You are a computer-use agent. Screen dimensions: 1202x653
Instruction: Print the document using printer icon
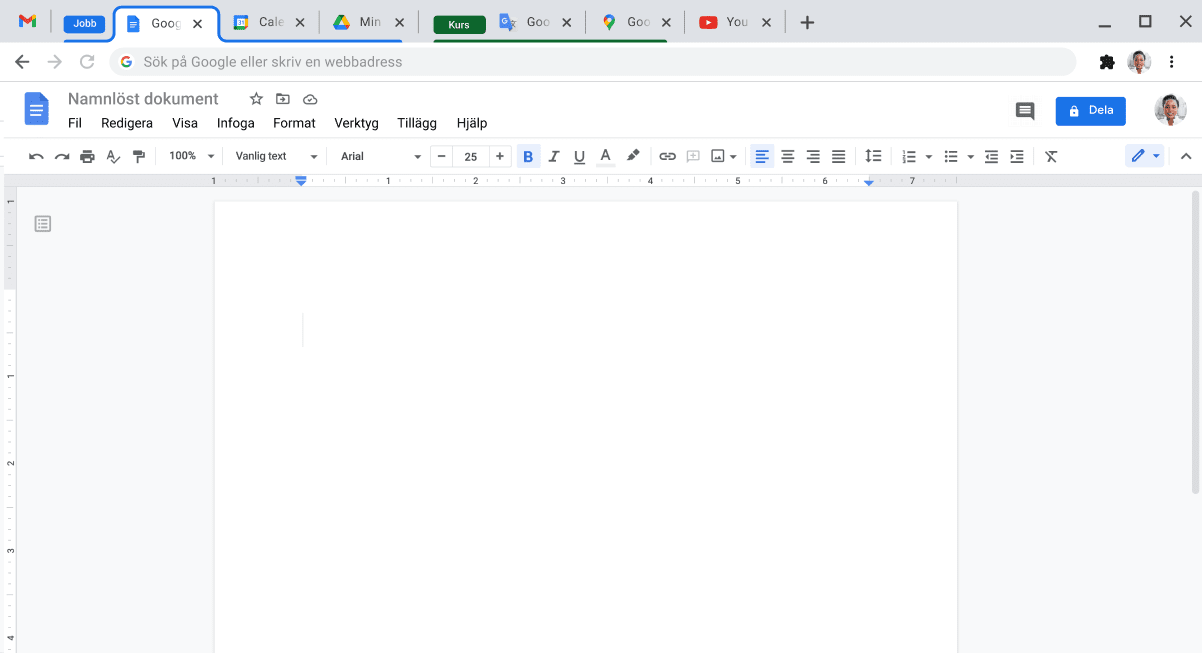[87, 156]
